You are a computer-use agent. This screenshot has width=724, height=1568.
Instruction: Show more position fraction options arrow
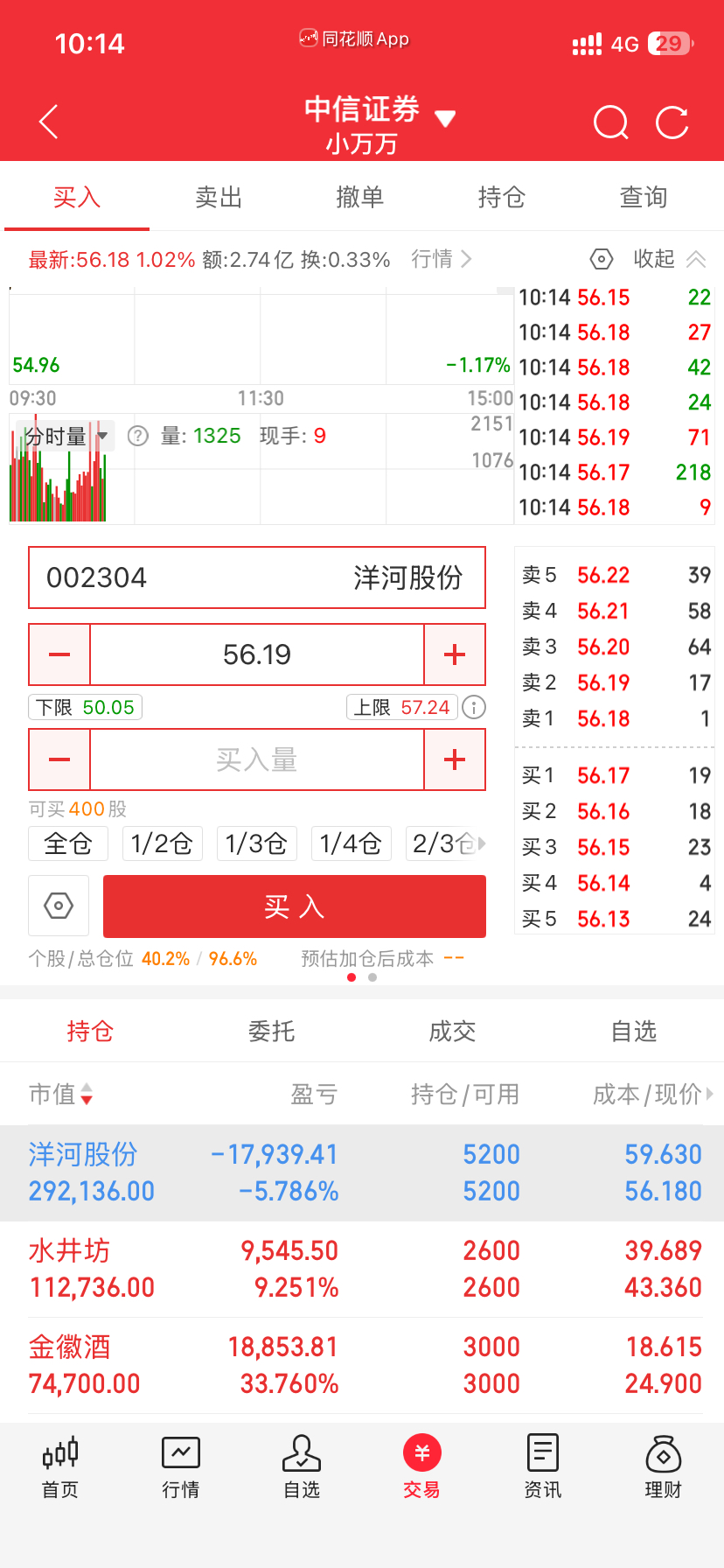pos(482,843)
